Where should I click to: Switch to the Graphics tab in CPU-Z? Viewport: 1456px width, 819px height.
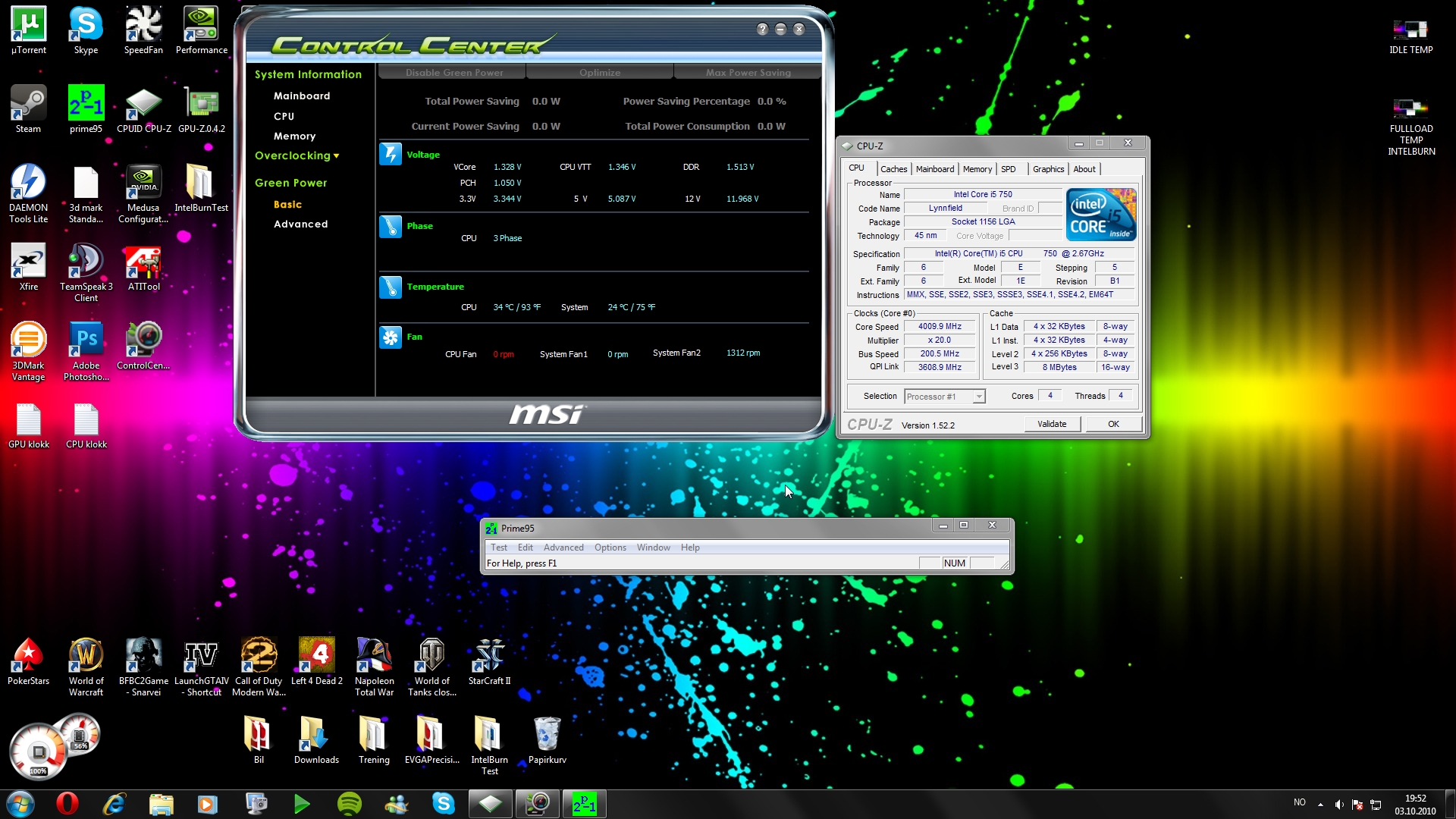1048,169
